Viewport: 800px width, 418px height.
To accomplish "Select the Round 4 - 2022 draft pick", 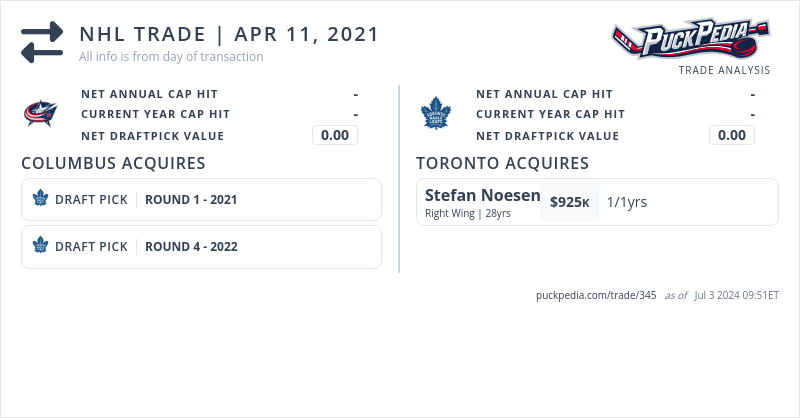I will pos(191,246).
